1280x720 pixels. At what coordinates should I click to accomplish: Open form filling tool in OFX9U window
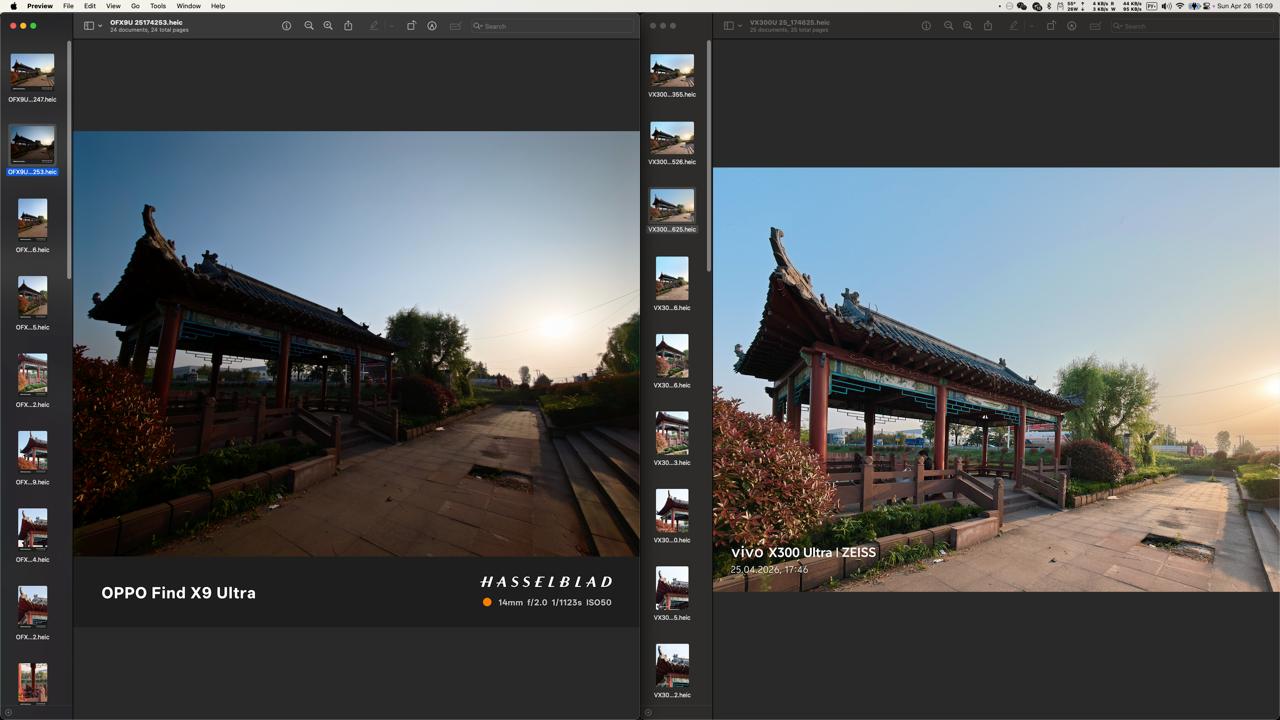(455, 26)
